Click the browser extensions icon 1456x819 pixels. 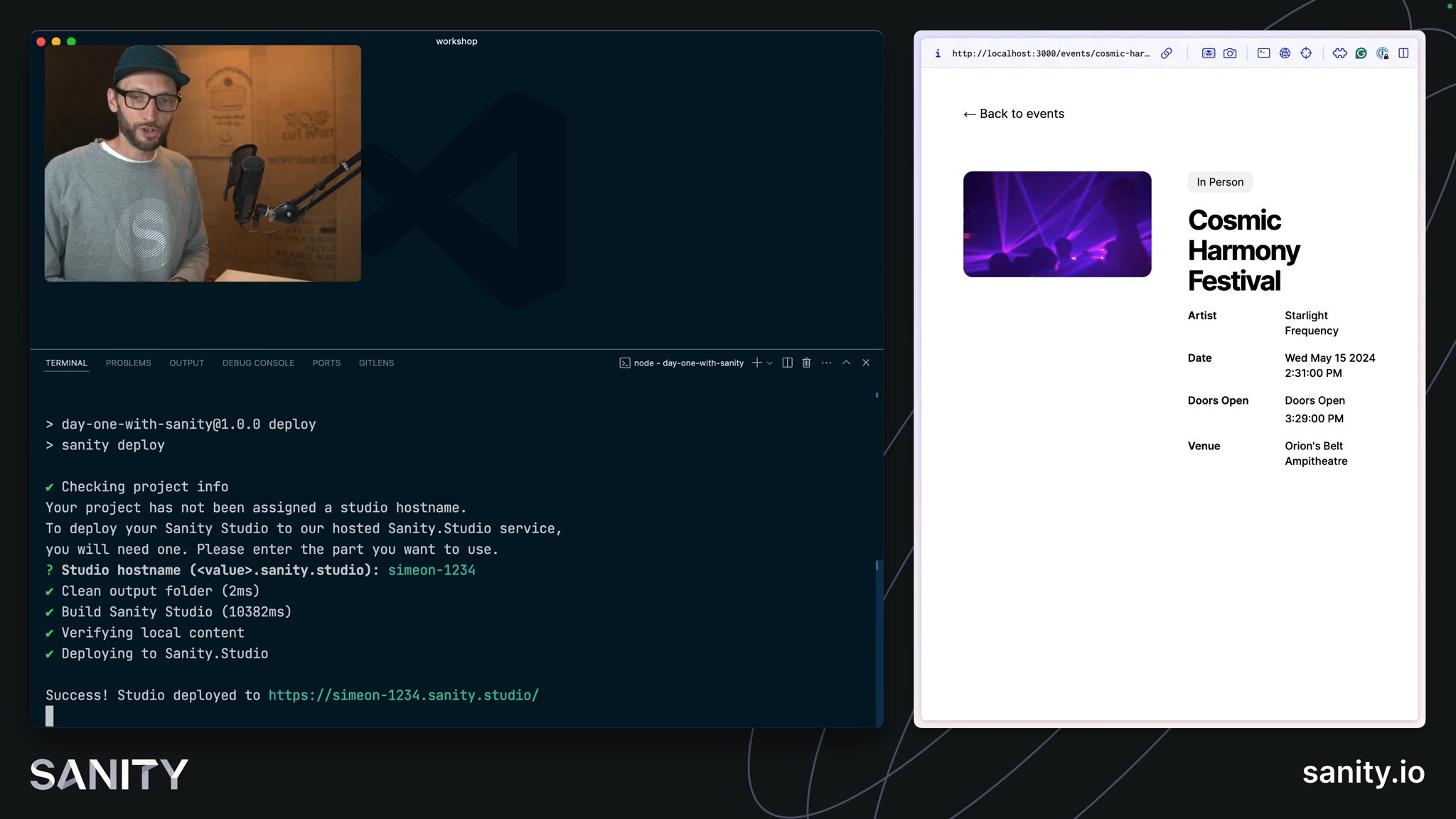tap(1339, 53)
